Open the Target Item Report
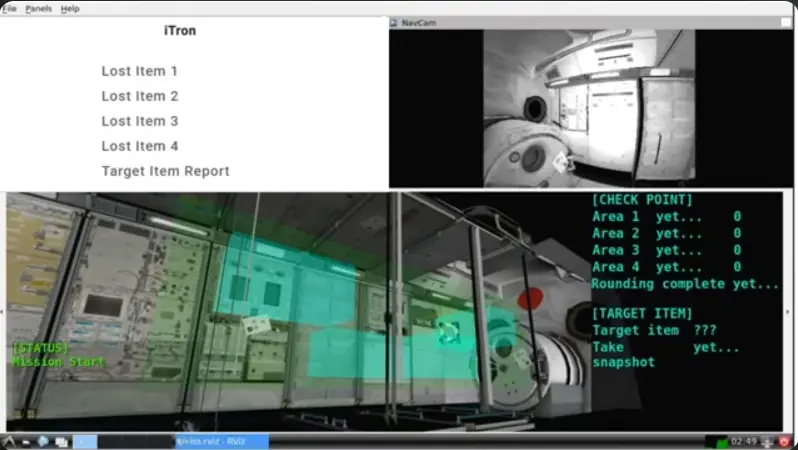798x450 pixels. [165, 171]
